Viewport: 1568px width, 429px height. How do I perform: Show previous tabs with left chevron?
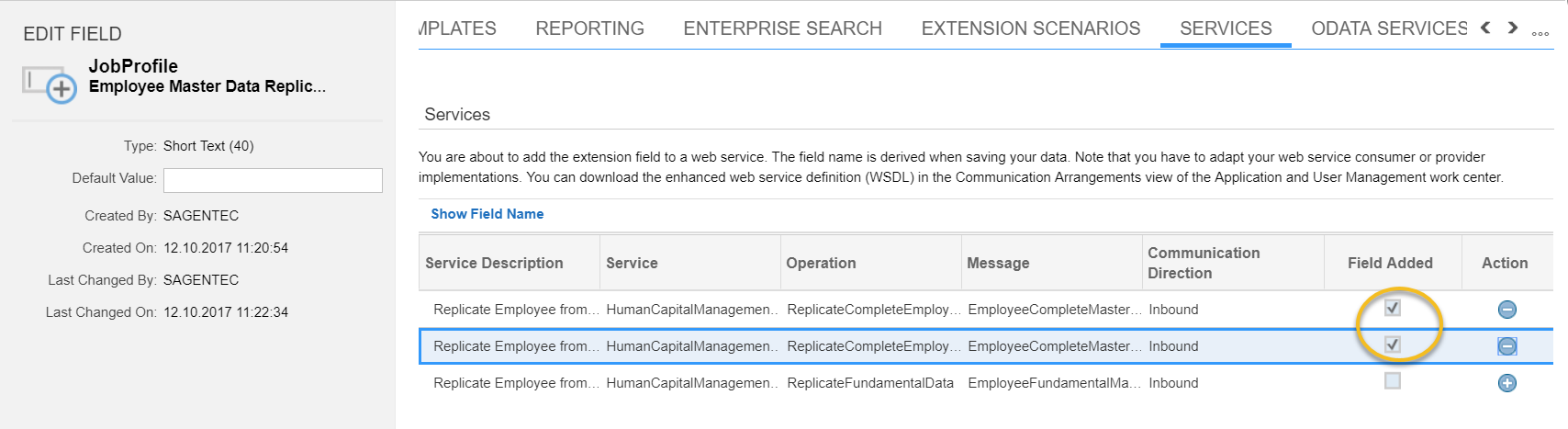pyautogui.click(x=1485, y=28)
